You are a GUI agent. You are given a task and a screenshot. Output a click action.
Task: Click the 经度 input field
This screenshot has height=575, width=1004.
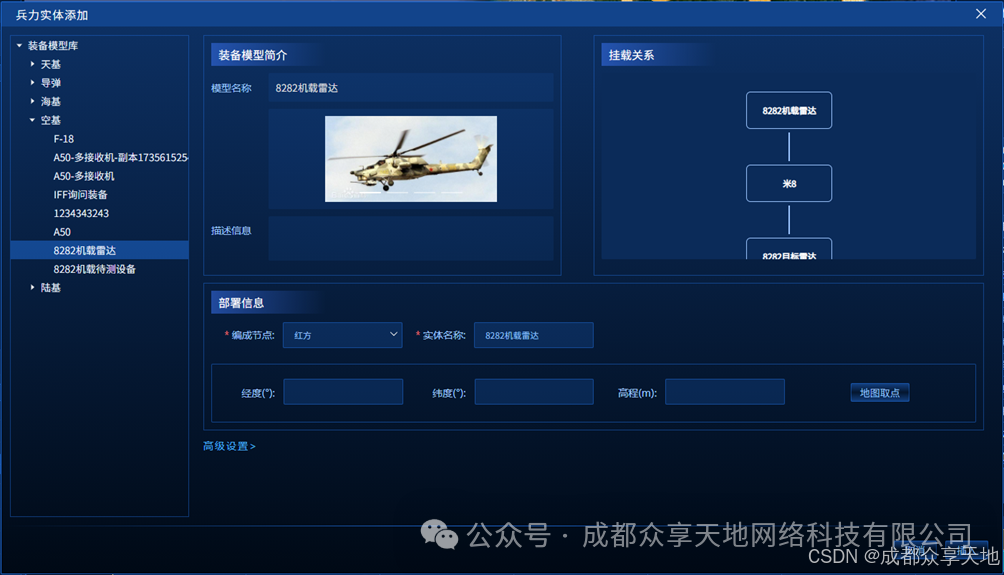coord(343,392)
